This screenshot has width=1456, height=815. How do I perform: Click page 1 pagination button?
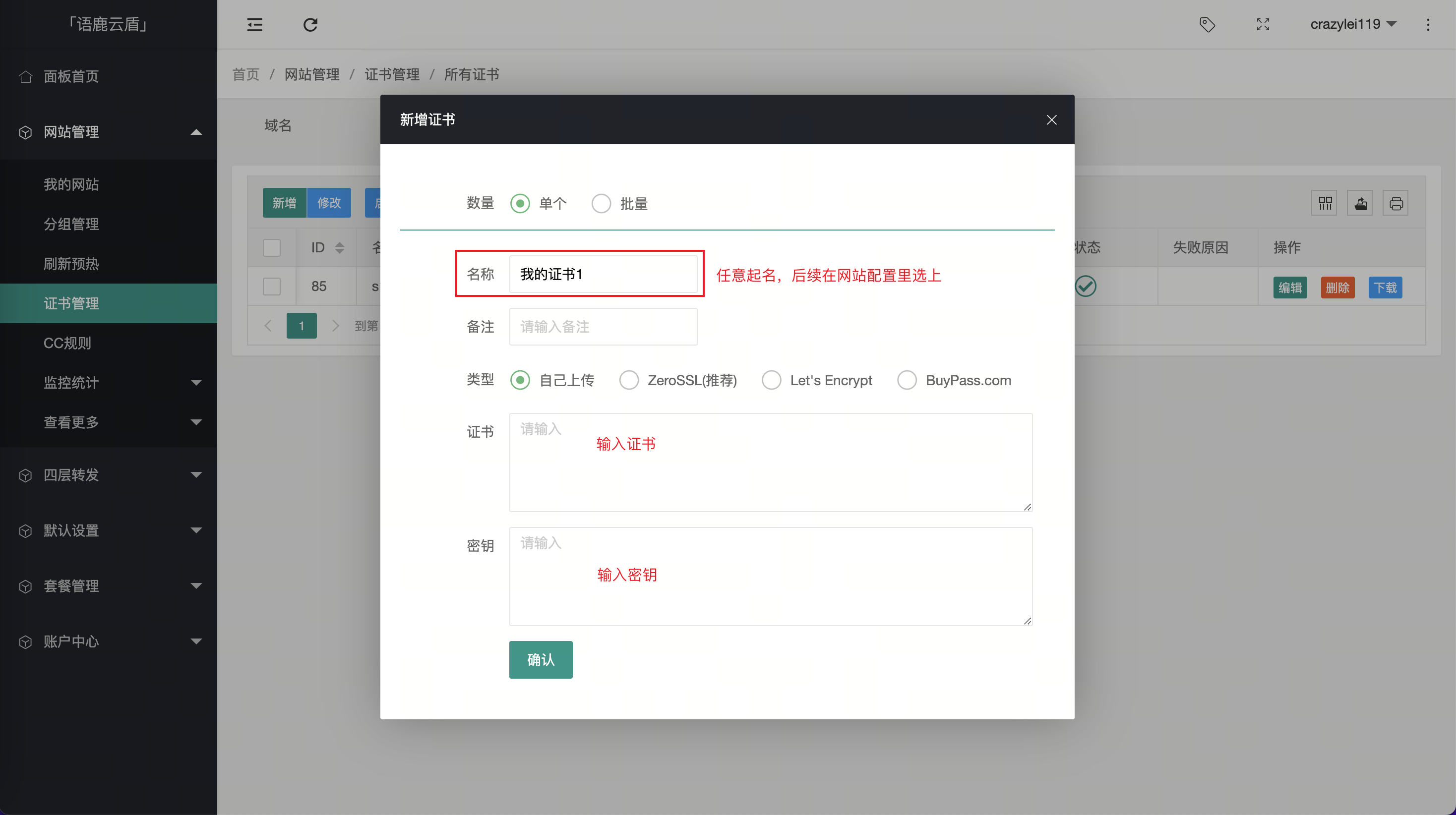coord(301,326)
